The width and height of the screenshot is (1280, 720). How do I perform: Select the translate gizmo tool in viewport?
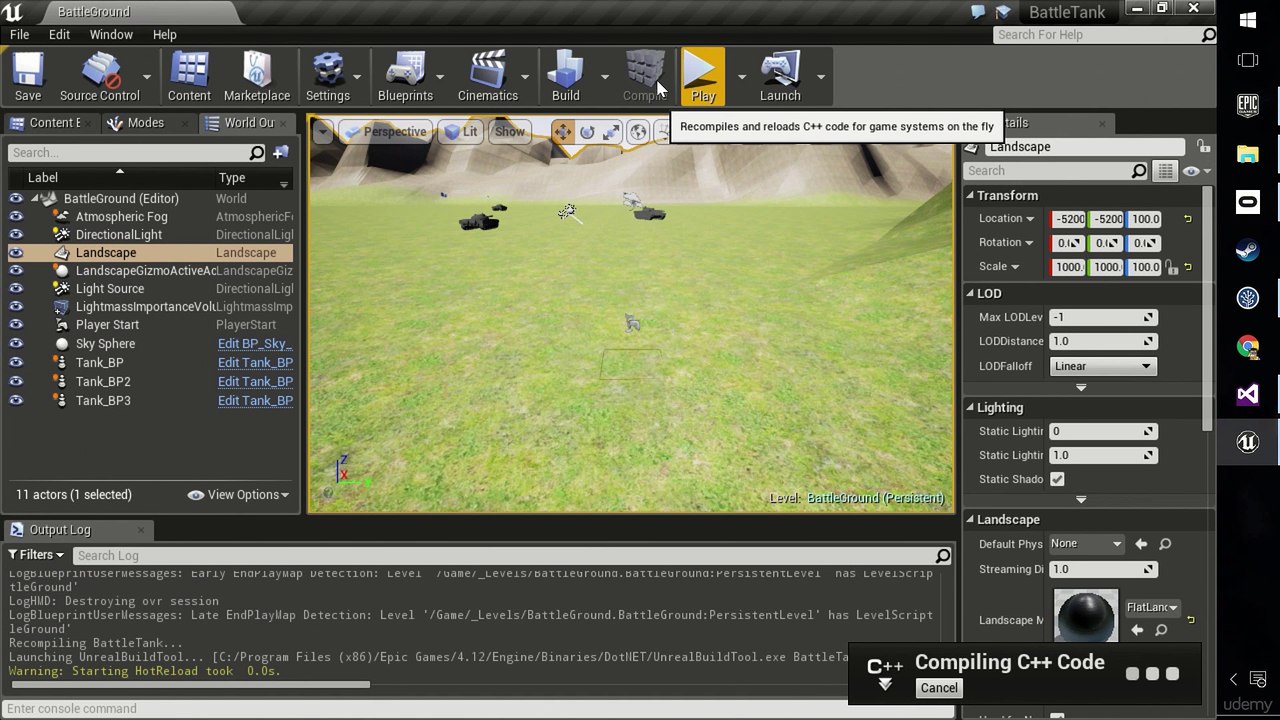click(563, 132)
